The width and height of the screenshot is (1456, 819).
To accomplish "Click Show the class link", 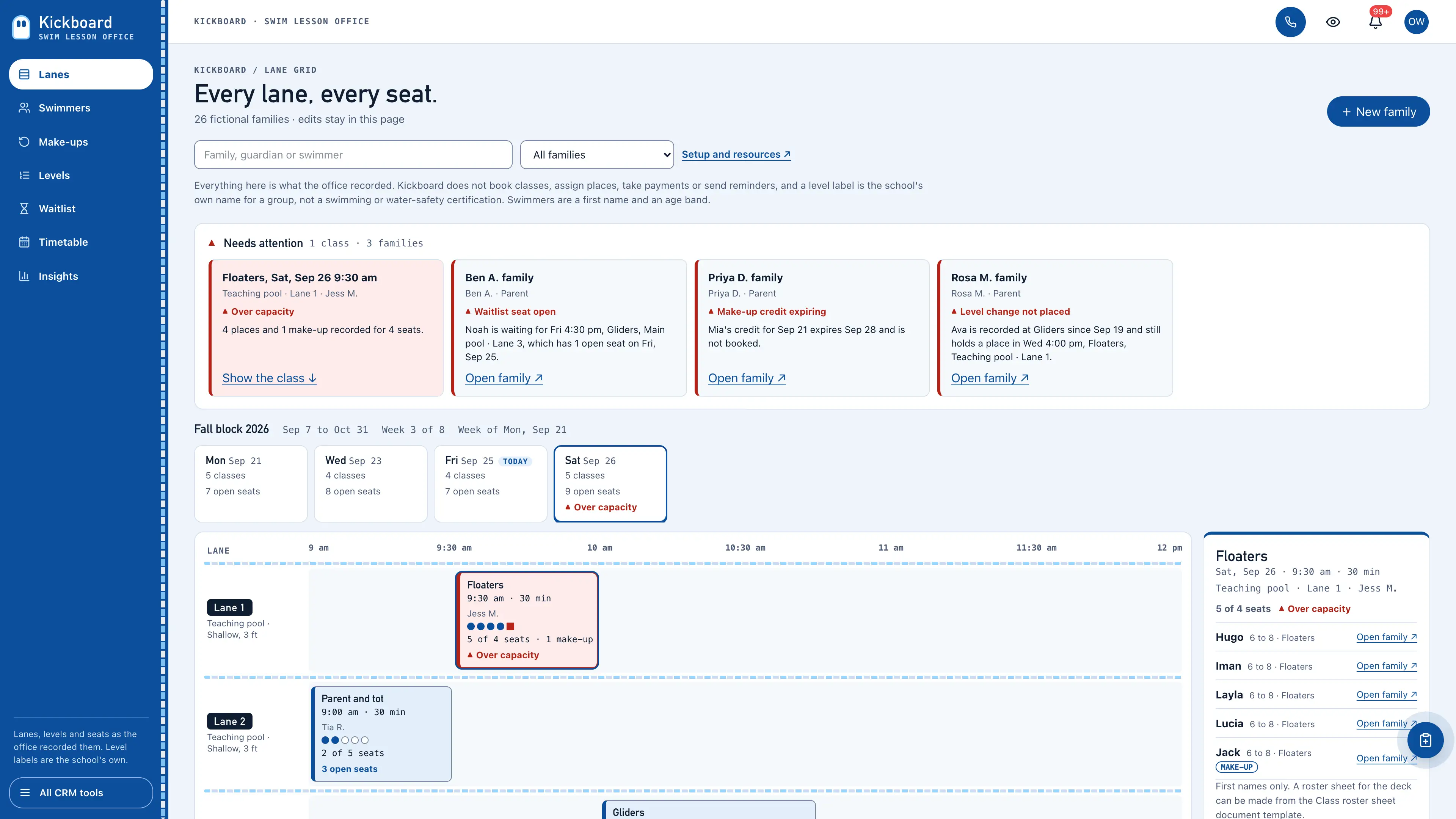I will (269, 378).
